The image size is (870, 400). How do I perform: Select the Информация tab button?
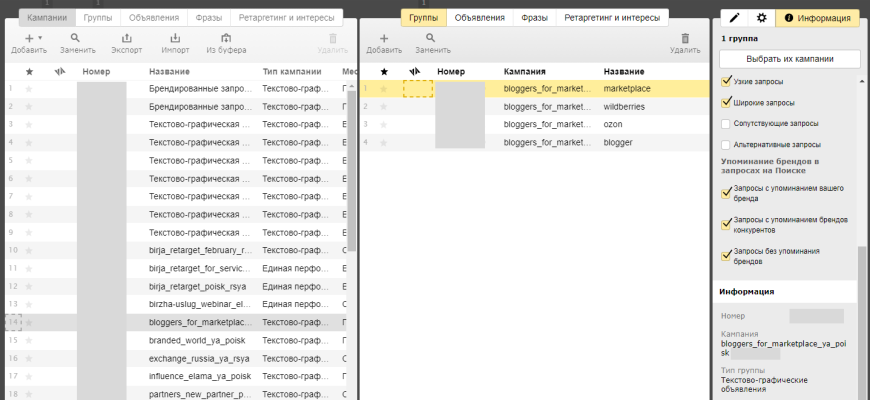click(818, 18)
